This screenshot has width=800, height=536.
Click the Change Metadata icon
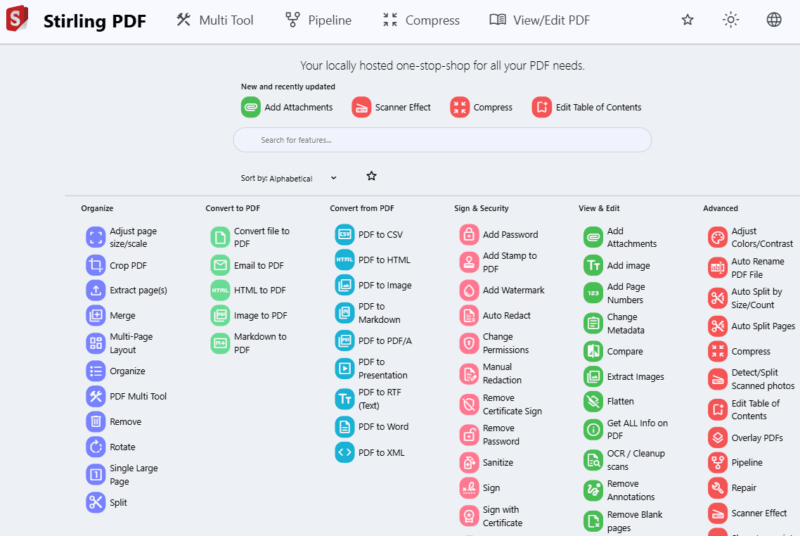[x=593, y=323]
